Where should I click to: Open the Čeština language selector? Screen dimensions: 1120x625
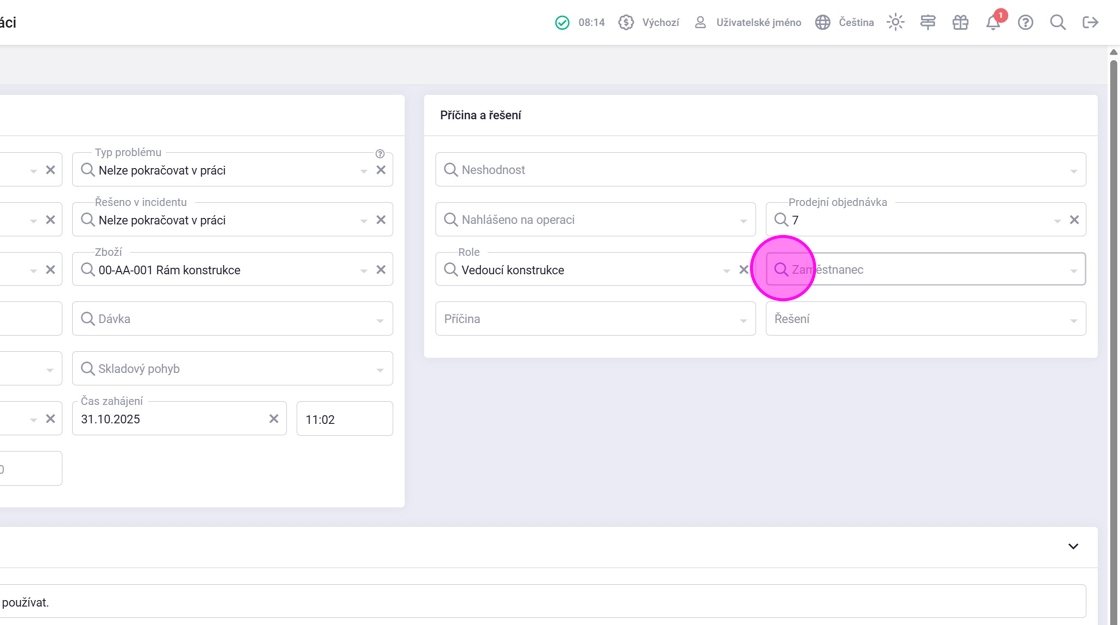click(x=844, y=22)
